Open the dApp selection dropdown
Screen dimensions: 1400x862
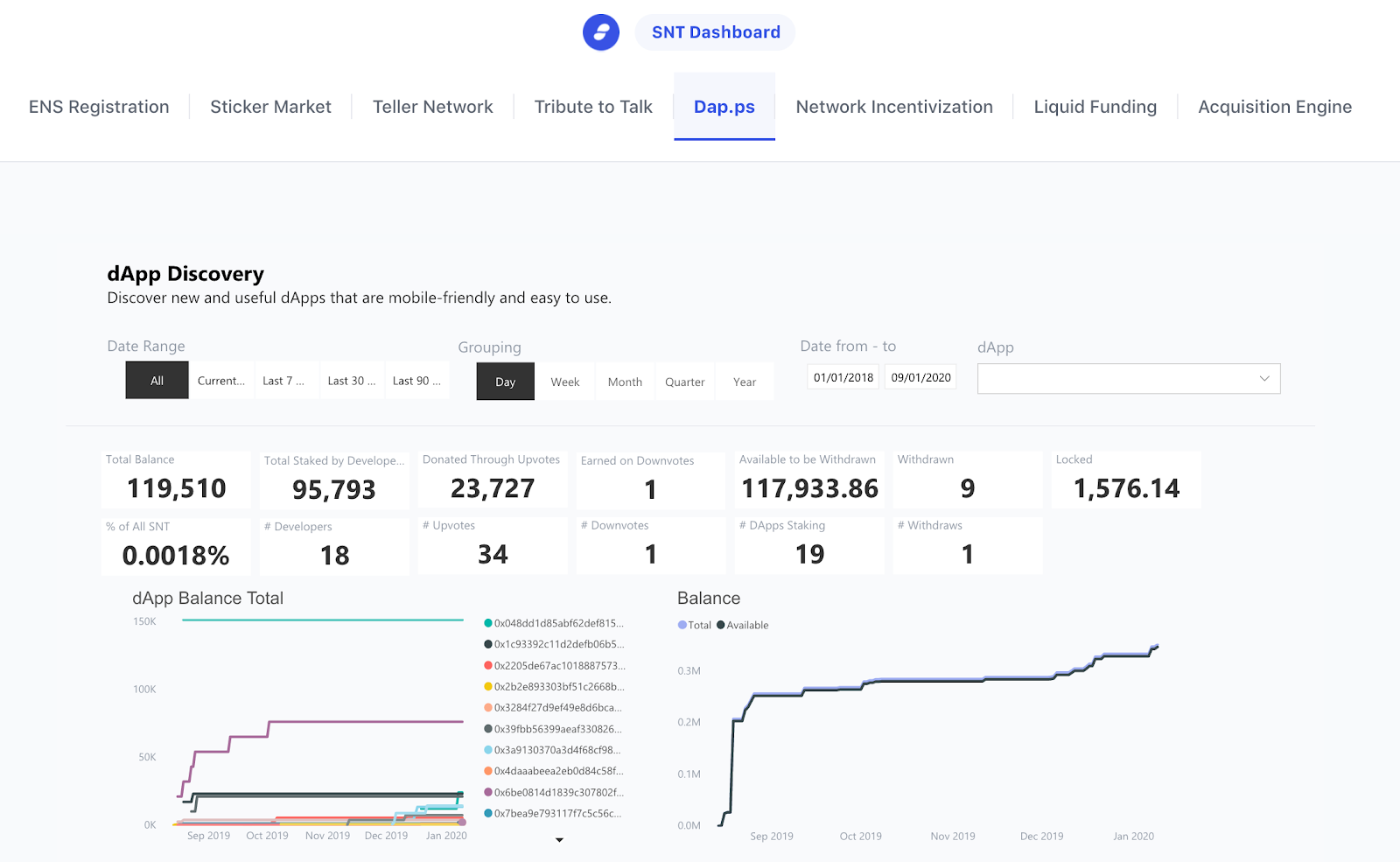[x=1127, y=378]
